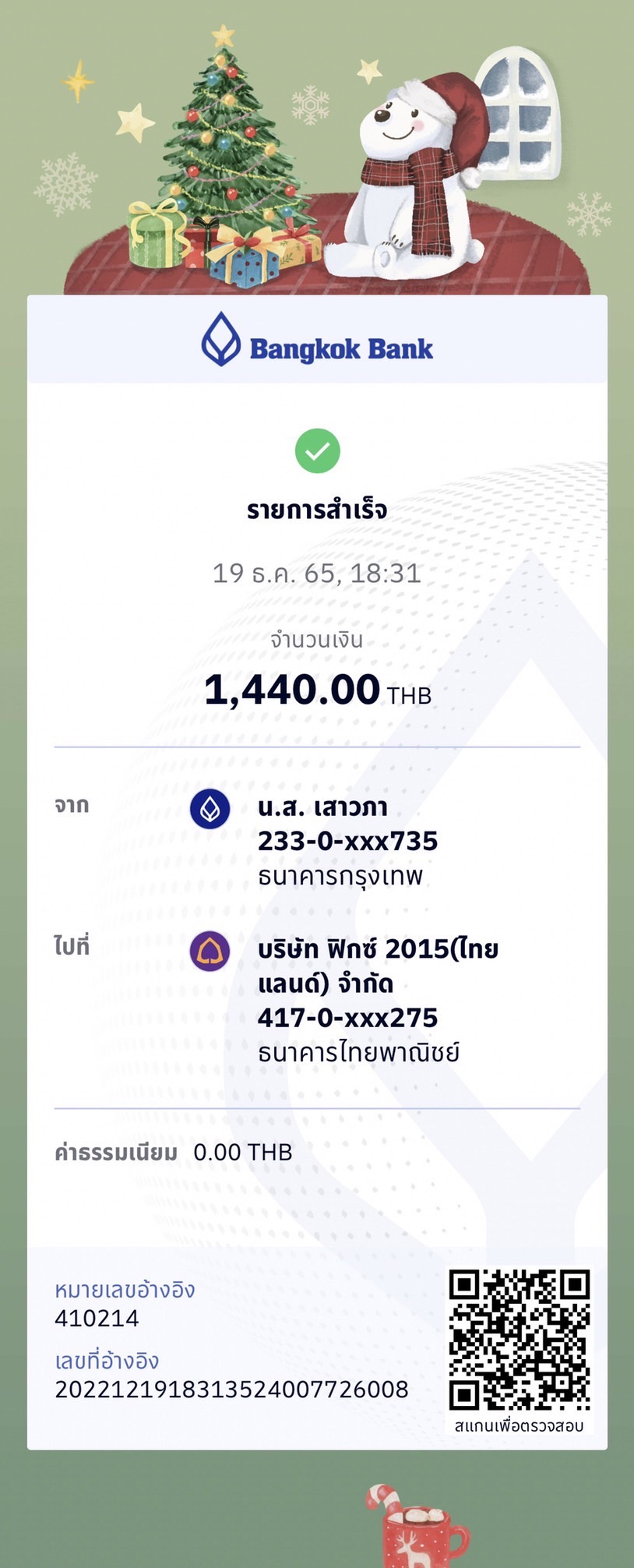The image size is (634, 1568).
Task: Click recipient account number 417-0-xxx275
Action: pyautogui.click(x=347, y=1018)
